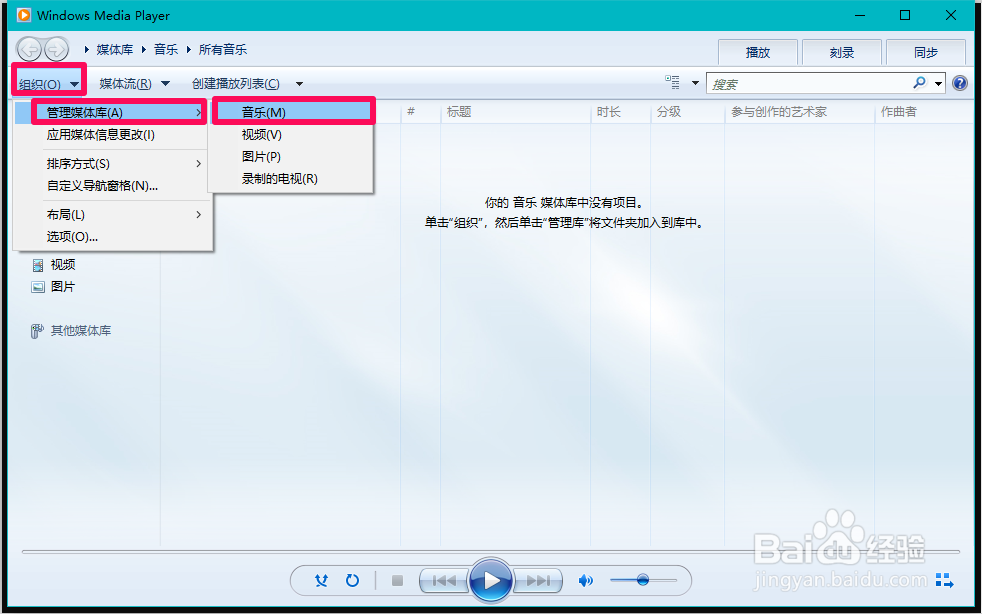Switch to the 播放 tab
982x614 pixels.
758,53
